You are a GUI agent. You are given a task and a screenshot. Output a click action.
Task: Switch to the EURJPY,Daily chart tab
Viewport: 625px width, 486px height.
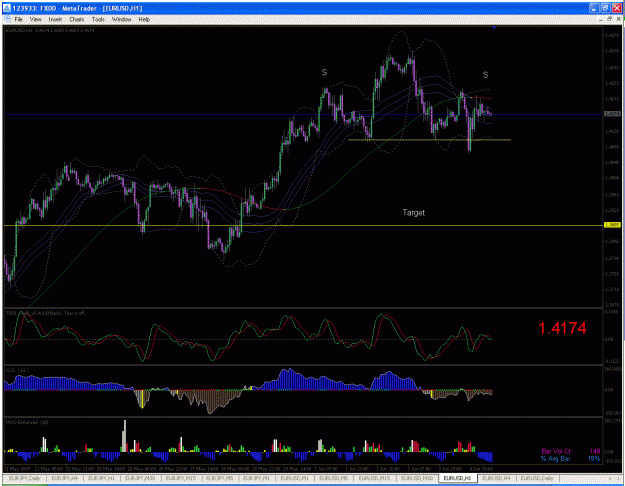tap(25, 478)
